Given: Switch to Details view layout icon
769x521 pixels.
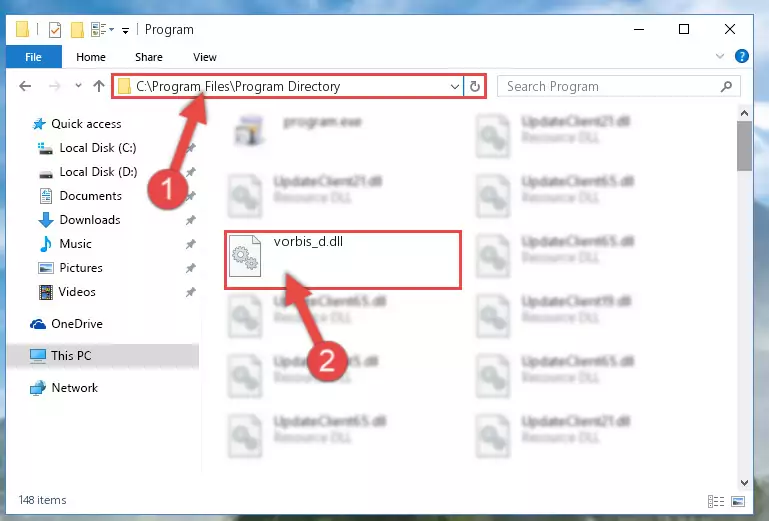Looking at the screenshot, I should (716, 501).
